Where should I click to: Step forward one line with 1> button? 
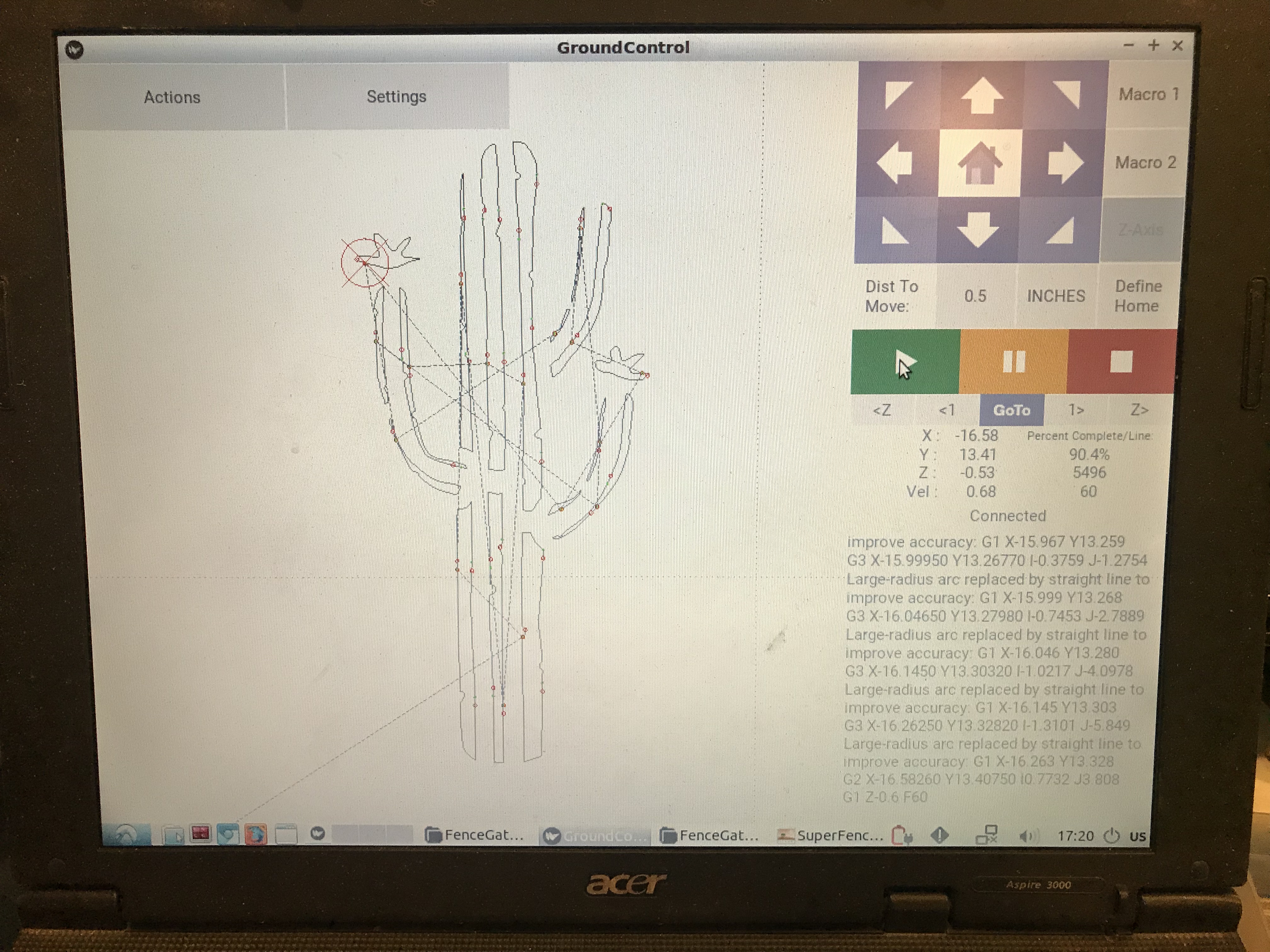1076,410
